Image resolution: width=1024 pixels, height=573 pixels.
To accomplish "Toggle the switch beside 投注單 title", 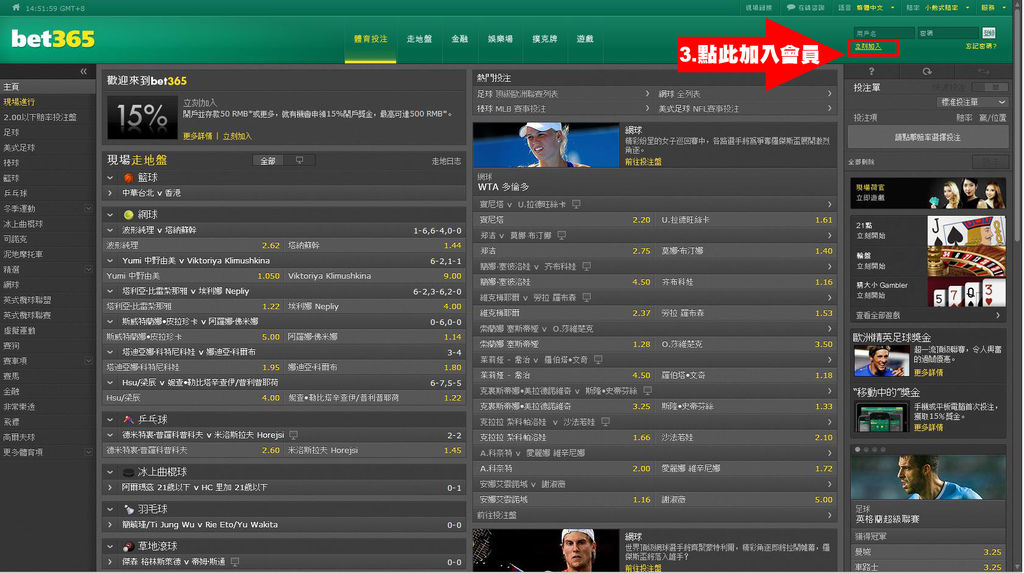I will coord(990,87).
